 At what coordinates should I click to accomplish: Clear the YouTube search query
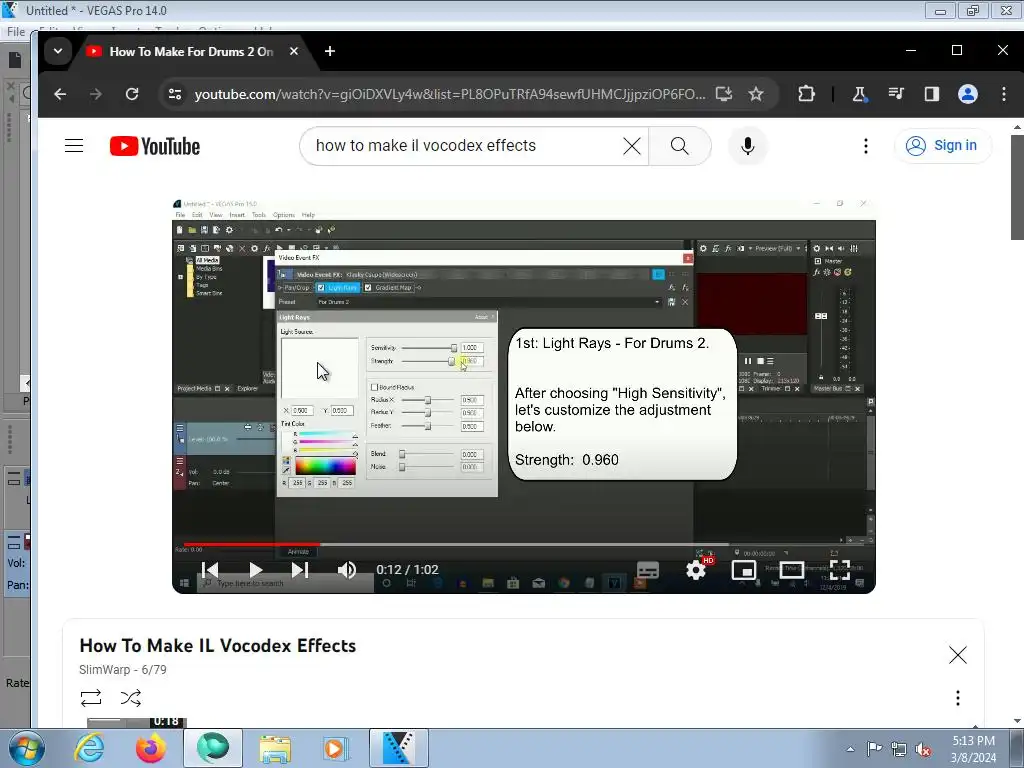(632, 146)
